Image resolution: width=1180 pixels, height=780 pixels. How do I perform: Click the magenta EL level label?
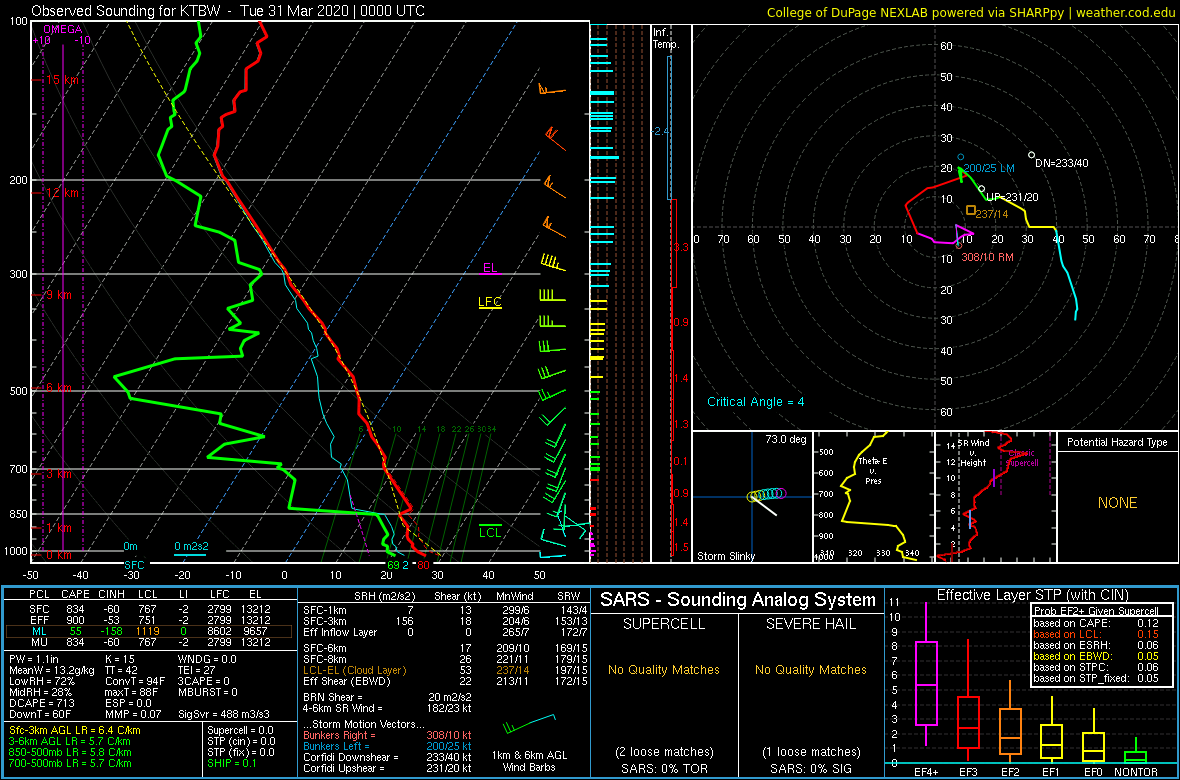(490, 267)
